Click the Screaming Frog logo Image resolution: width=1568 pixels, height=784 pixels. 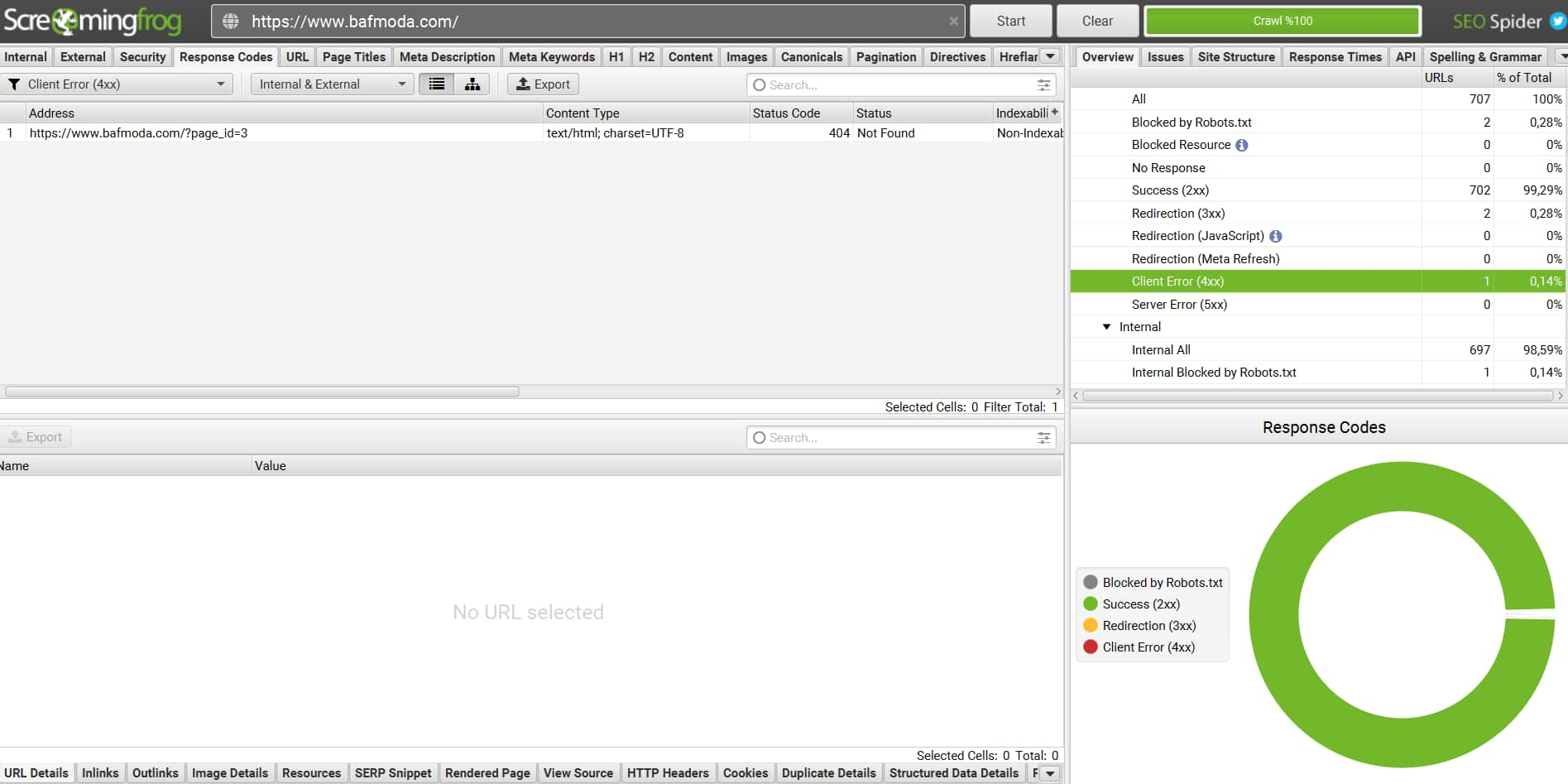92,21
